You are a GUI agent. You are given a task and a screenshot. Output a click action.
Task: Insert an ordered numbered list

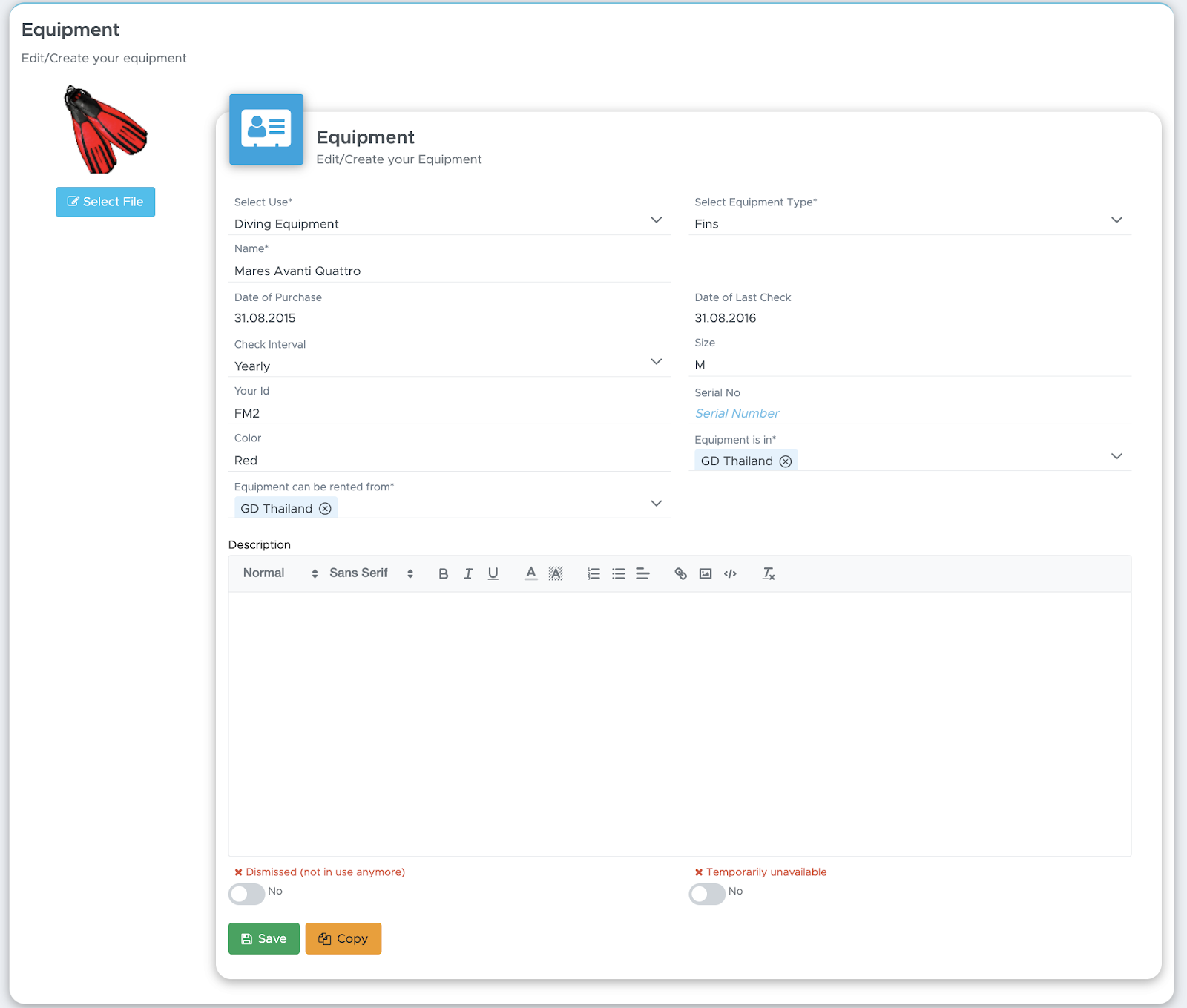coord(593,573)
